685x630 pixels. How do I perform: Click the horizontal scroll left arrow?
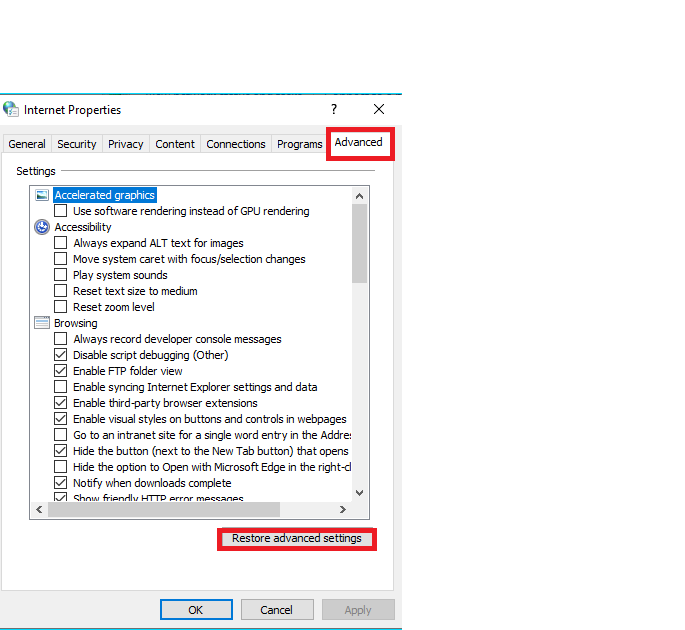[x=39, y=509]
